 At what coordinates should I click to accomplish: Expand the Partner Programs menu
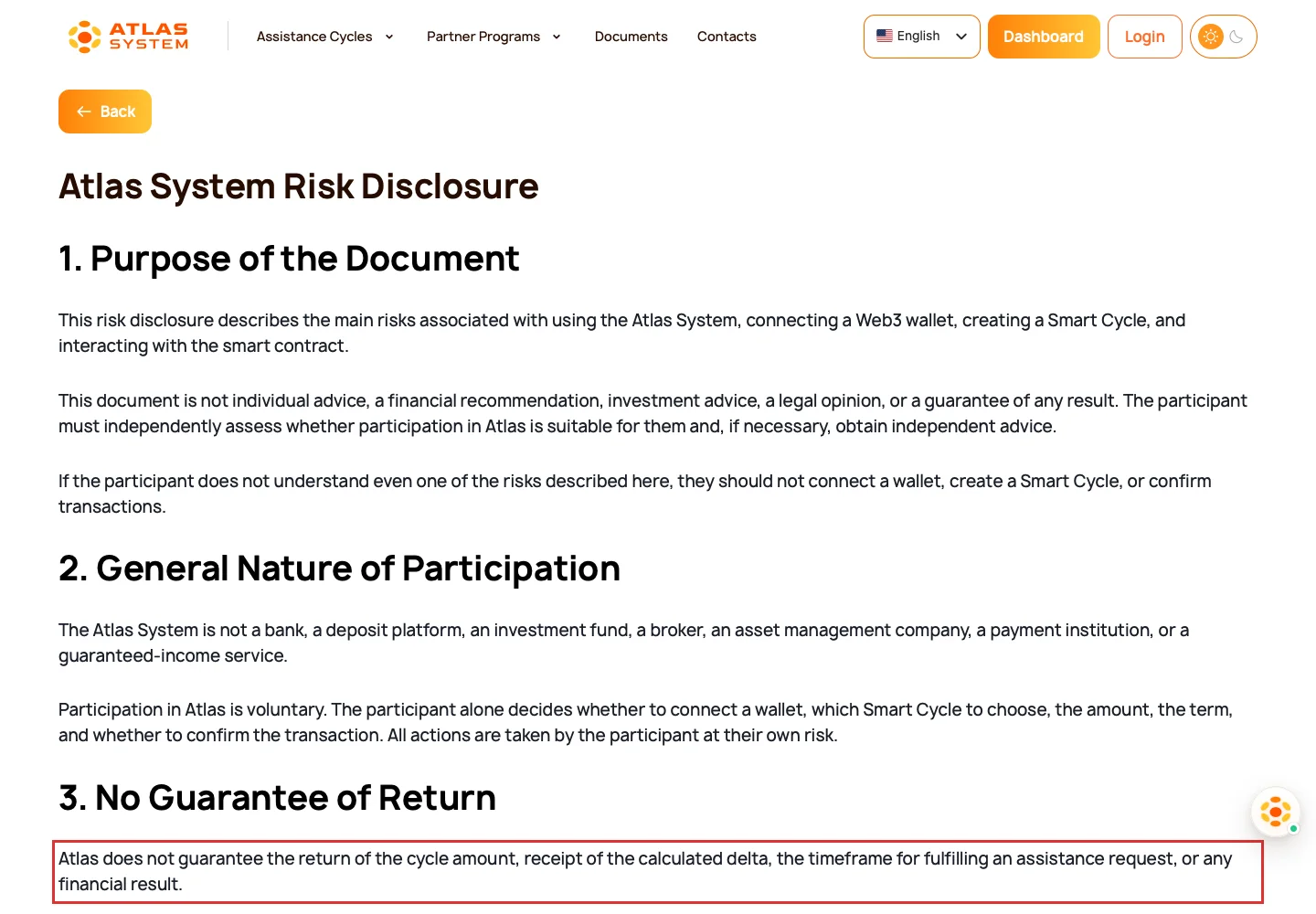(493, 37)
